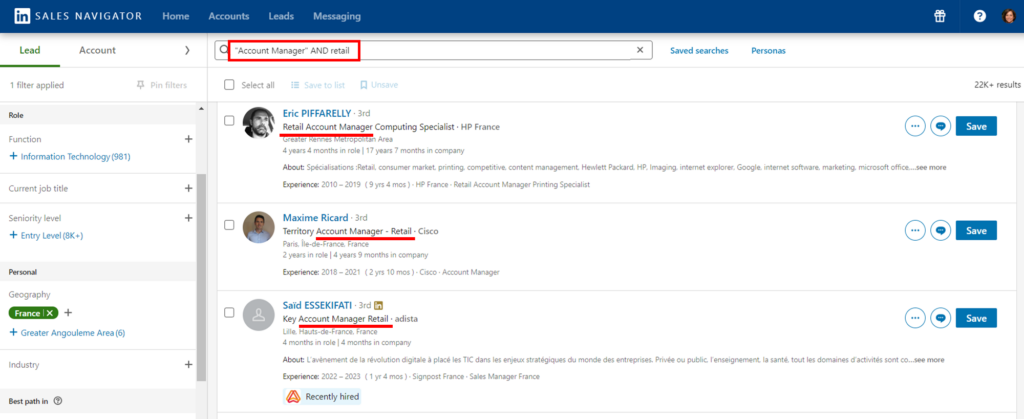This screenshot has width=1024, height=419.
Task: Open more options for Eric PIFFARELLY
Action: pyautogui.click(x=914, y=126)
